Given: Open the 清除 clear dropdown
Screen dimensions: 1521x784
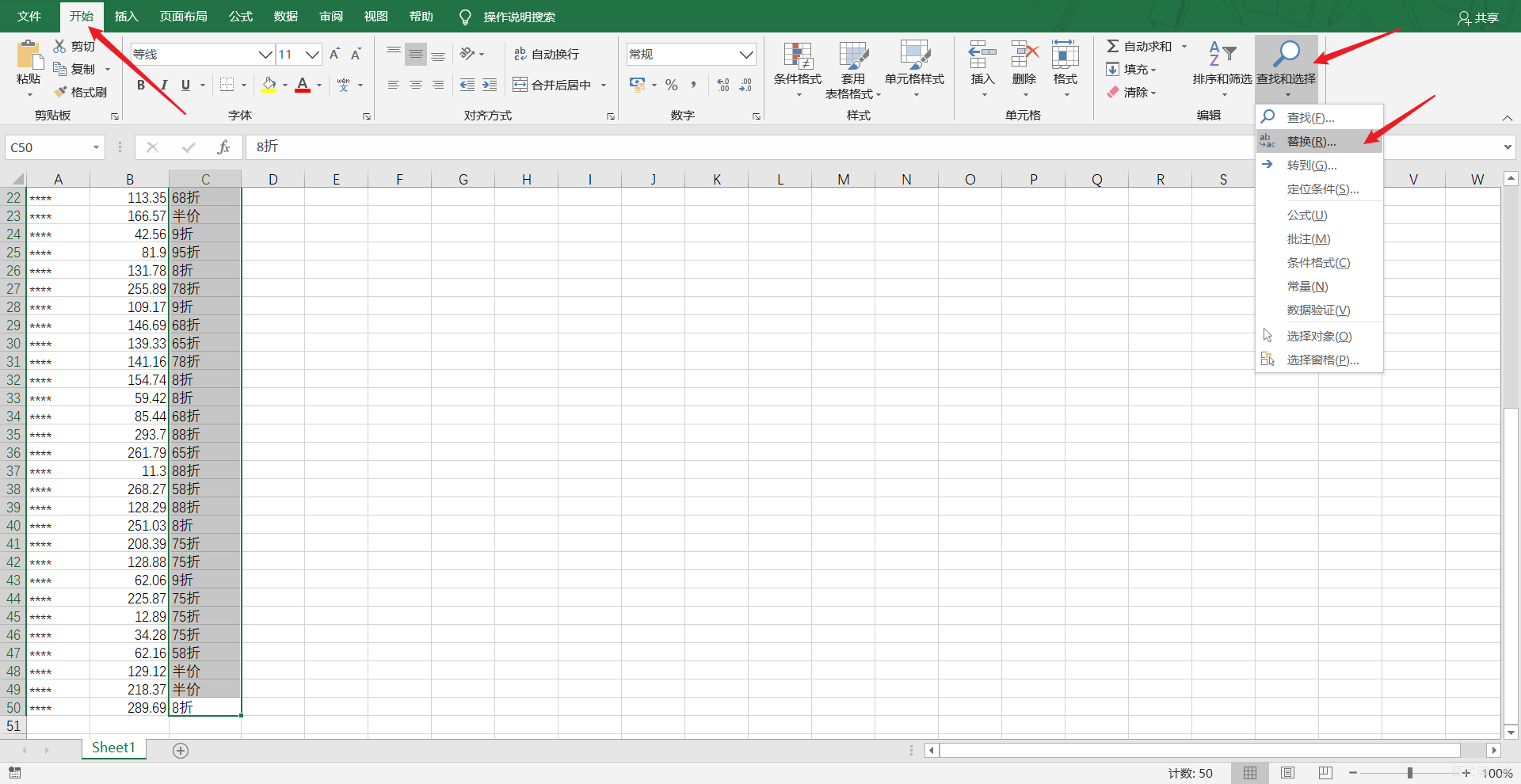Looking at the screenshot, I should coord(1131,92).
